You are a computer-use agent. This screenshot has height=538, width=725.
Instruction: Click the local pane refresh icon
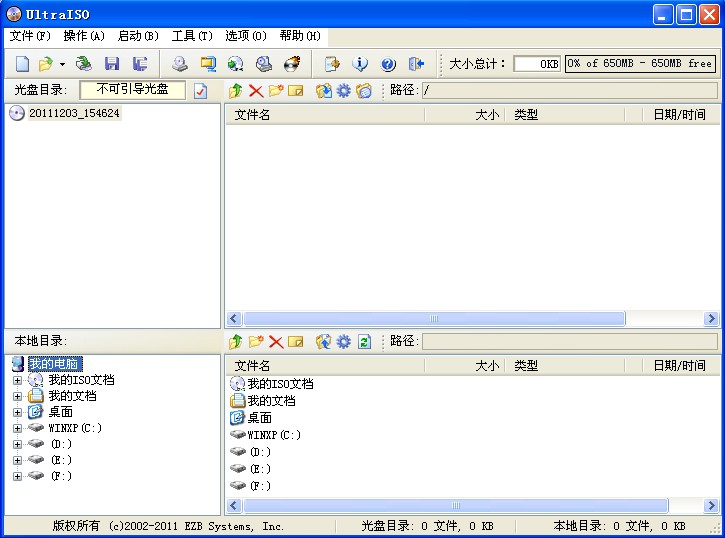364,342
